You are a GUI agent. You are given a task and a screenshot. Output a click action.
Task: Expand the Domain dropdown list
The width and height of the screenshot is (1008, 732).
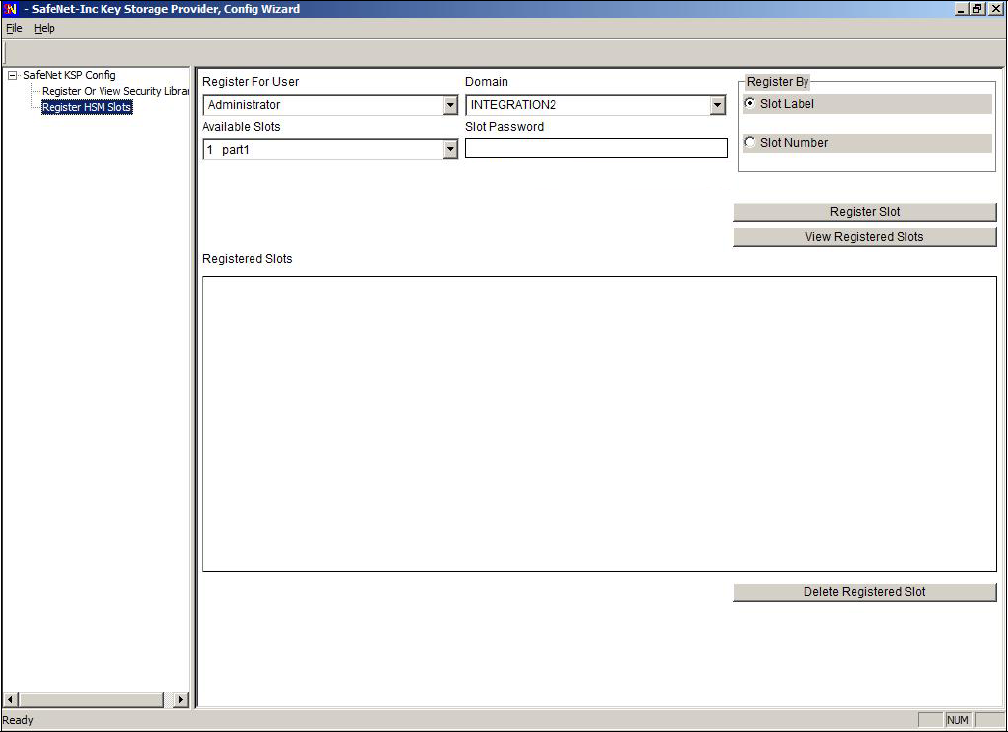click(717, 105)
